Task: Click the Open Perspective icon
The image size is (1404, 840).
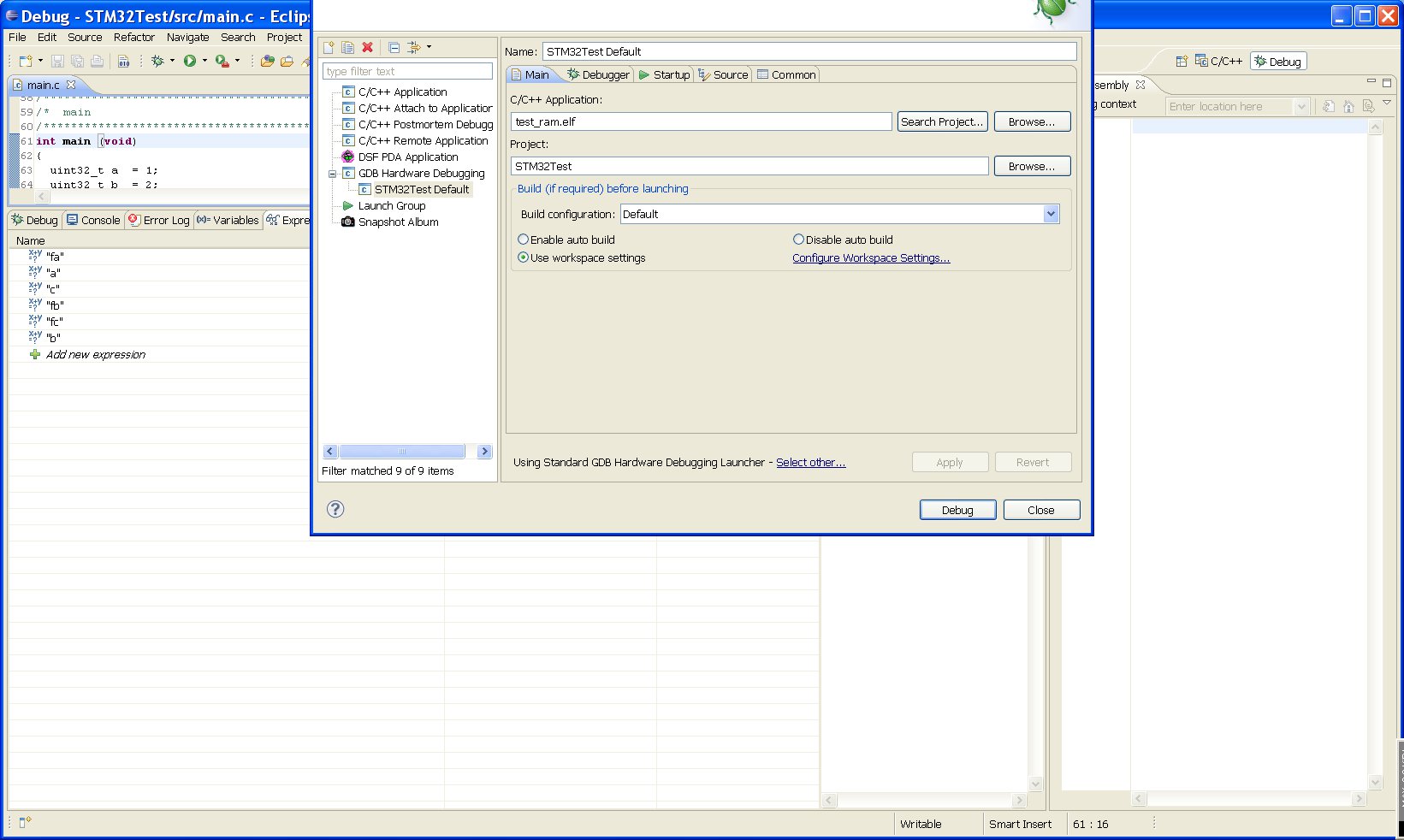Action: tap(1182, 61)
